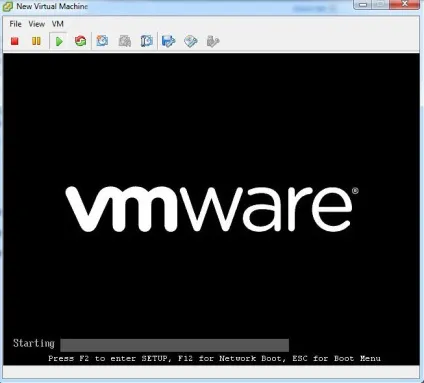424x383 pixels.
Task: Open the snapshot manager icon
Action: coord(146,41)
